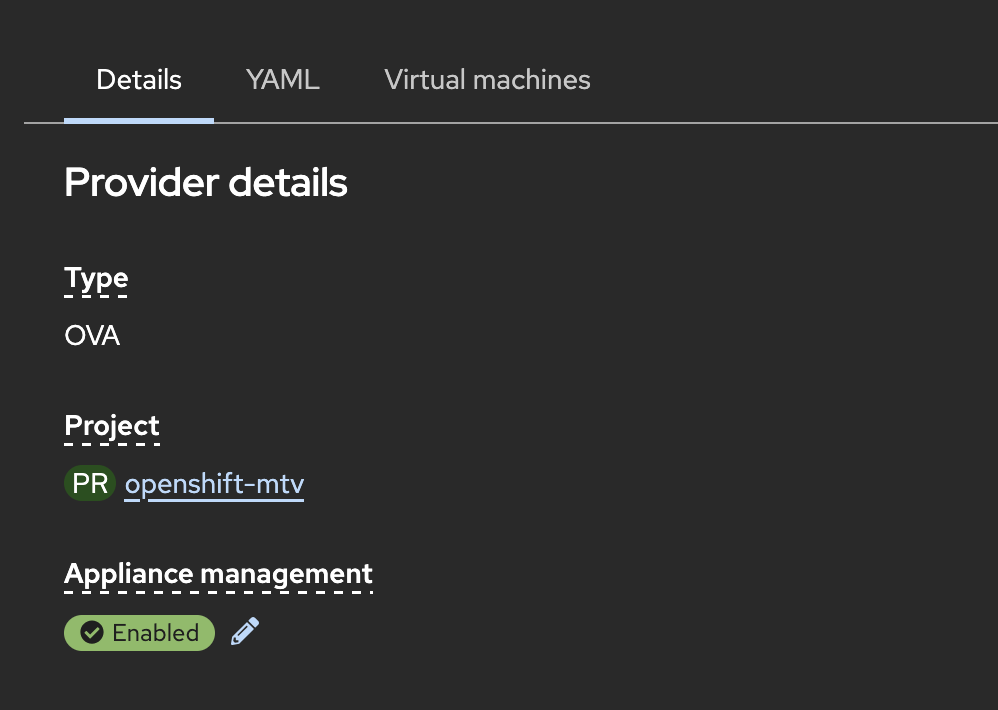The height and width of the screenshot is (710, 998).
Task: Click the divider right of Virtual machines tab
Action: [800, 122]
